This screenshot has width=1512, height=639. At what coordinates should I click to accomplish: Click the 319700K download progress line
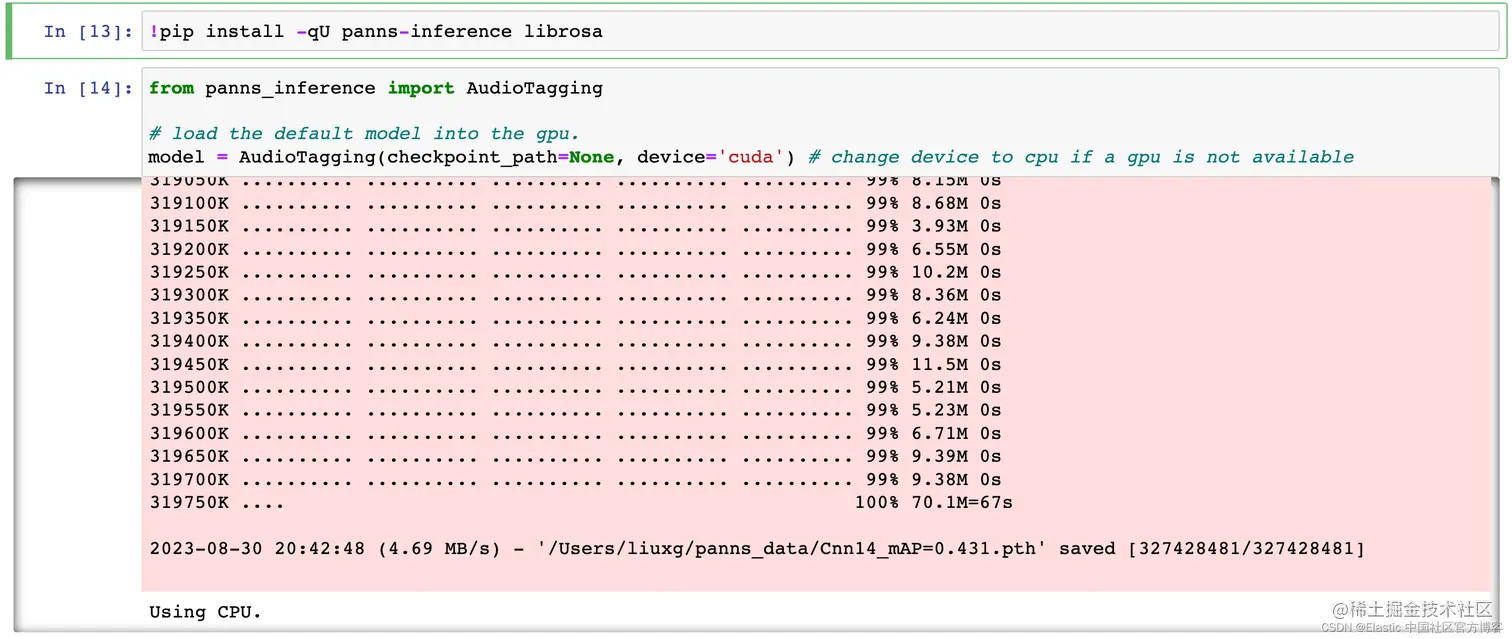[x=575, y=479]
